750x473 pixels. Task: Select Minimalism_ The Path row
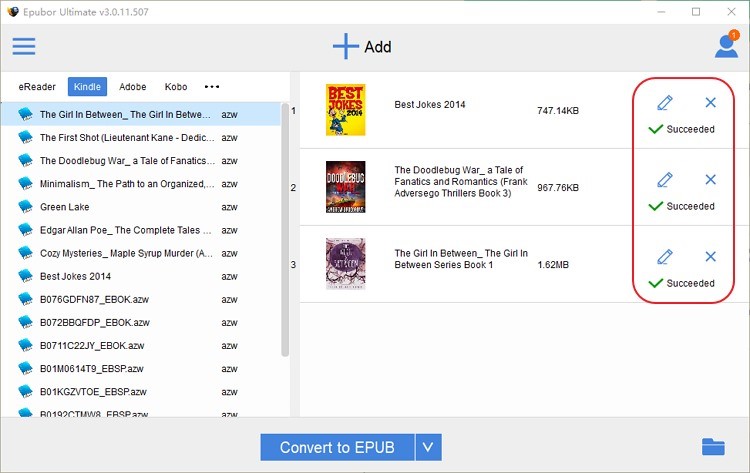coord(141,184)
